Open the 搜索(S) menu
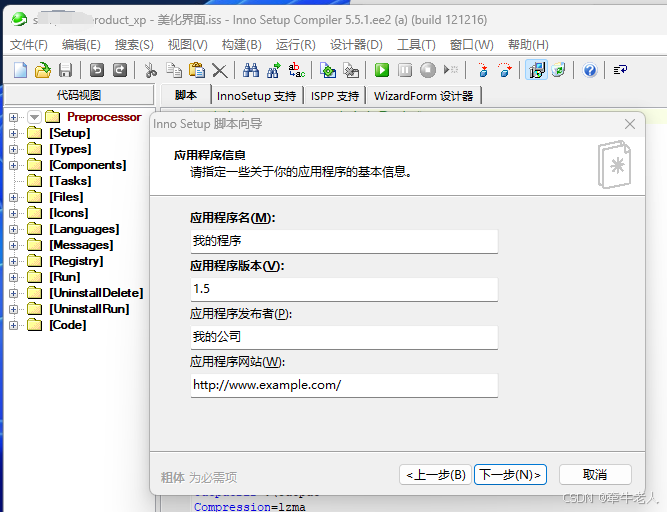The height and width of the screenshot is (512, 667). pyautogui.click(x=134, y=45)
